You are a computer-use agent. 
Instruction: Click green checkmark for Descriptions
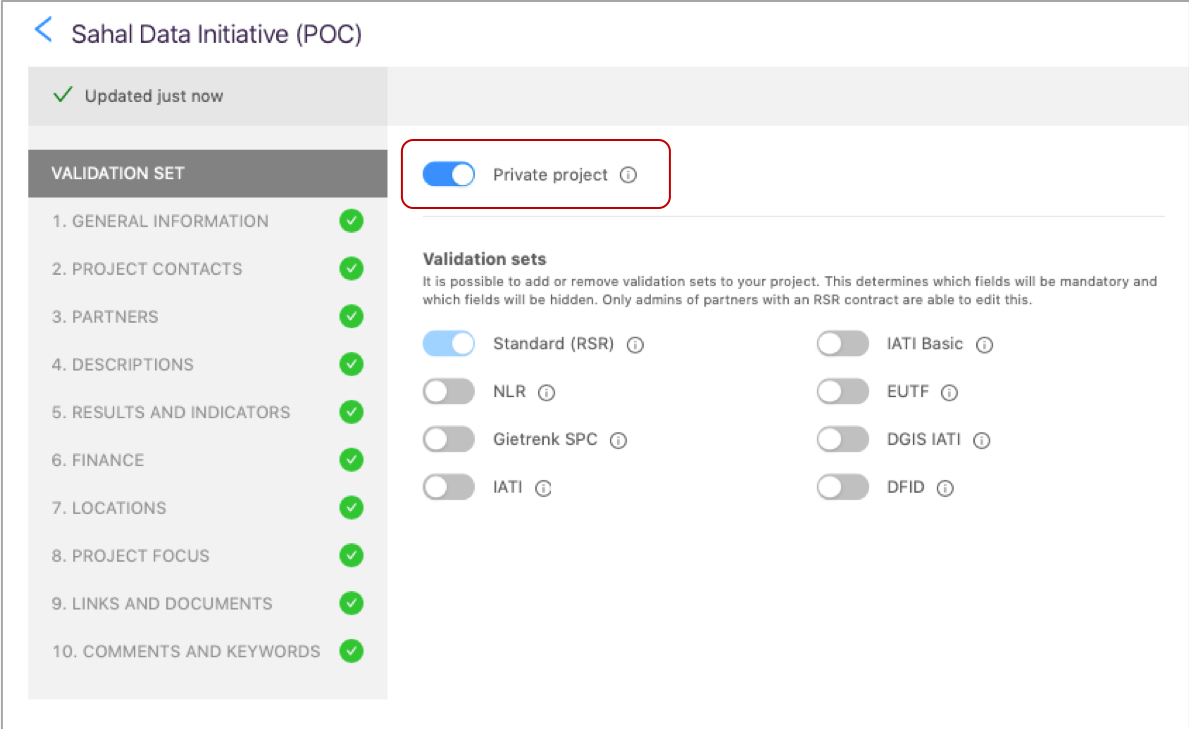point(351,364)
